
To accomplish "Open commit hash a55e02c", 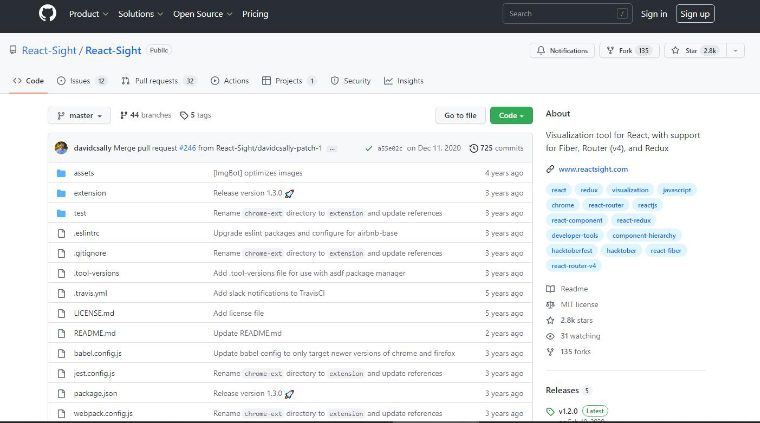I will (390, 148).
